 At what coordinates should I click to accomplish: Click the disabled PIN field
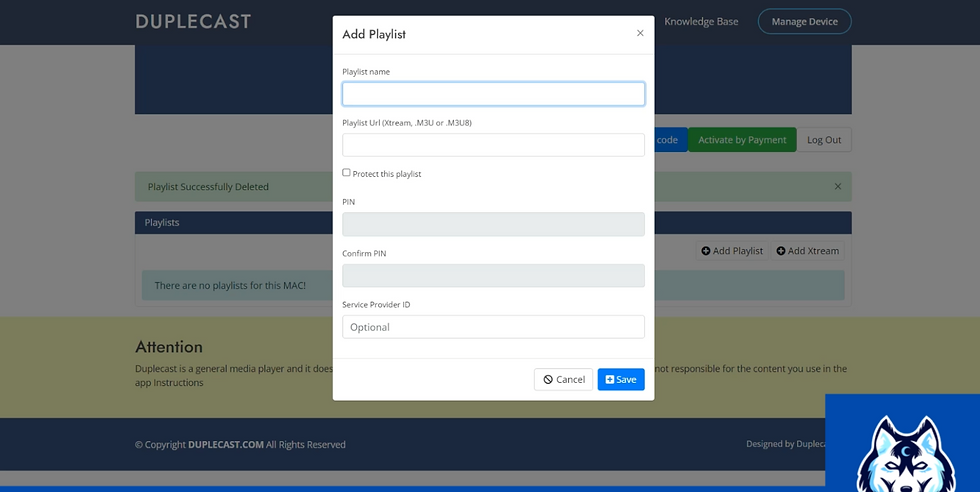click(493, 224)
